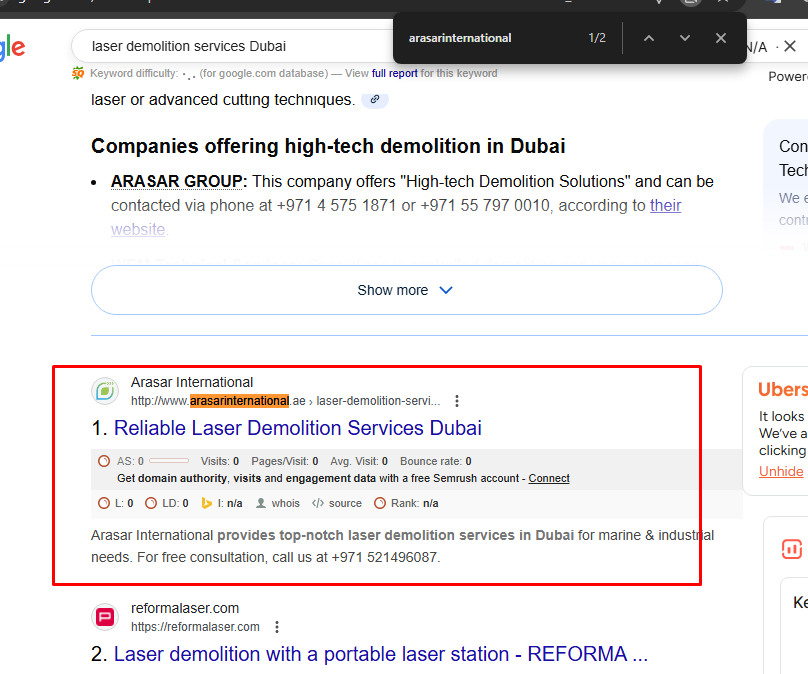
Task: Open 'their website' link for ARASAR GROUP
Action: tap(665, 206)
